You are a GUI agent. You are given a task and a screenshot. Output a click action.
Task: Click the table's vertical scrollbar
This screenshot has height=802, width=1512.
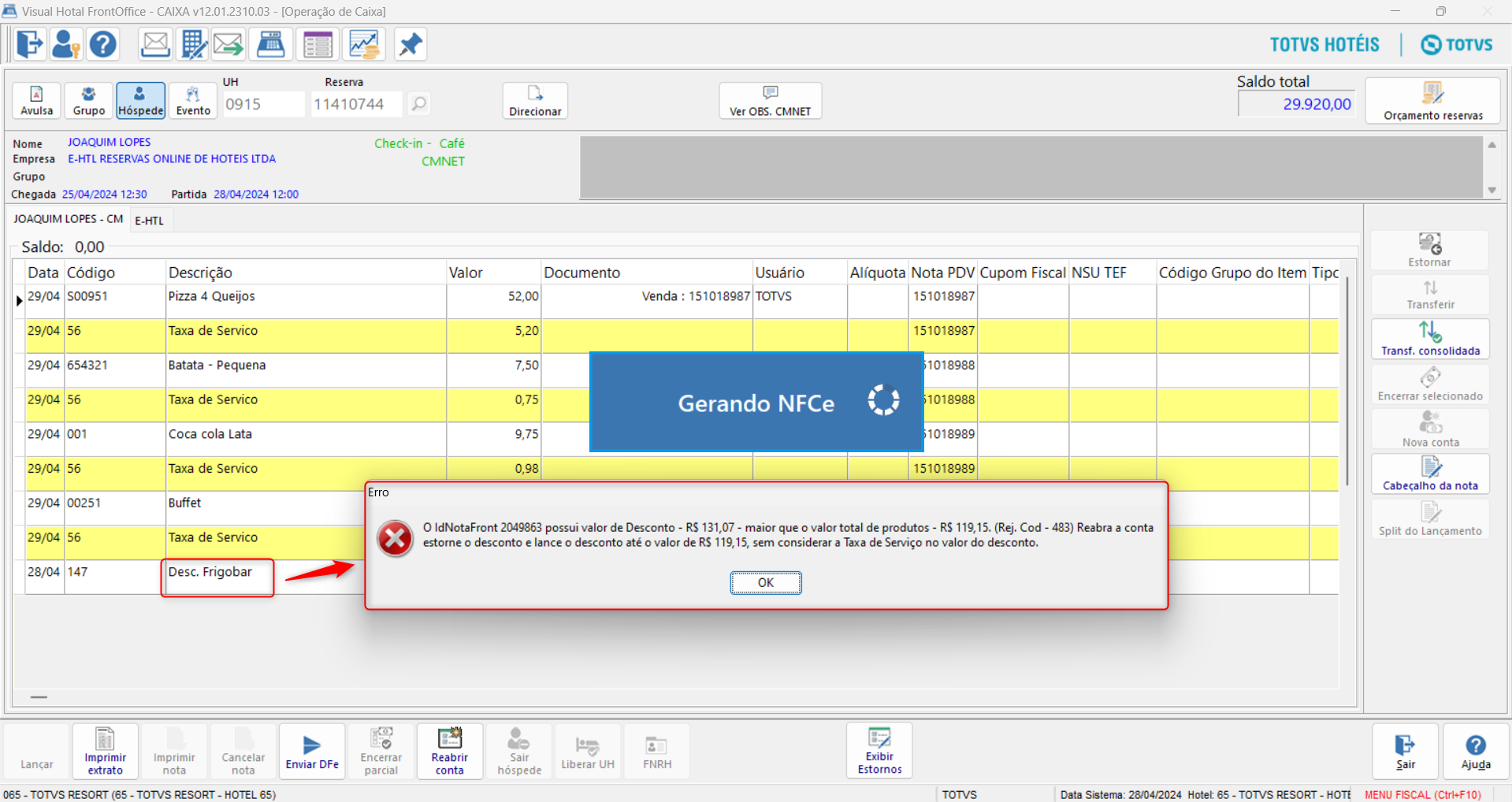1347,381
